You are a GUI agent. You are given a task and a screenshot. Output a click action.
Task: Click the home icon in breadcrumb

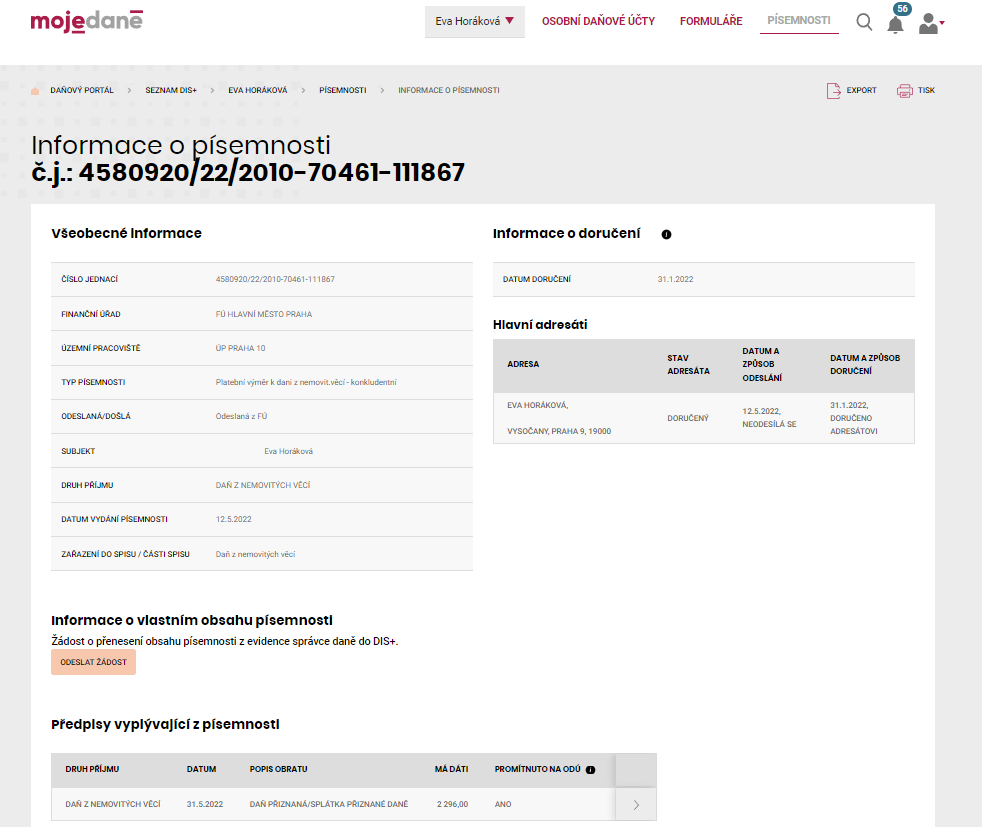[x=36, y=91]
